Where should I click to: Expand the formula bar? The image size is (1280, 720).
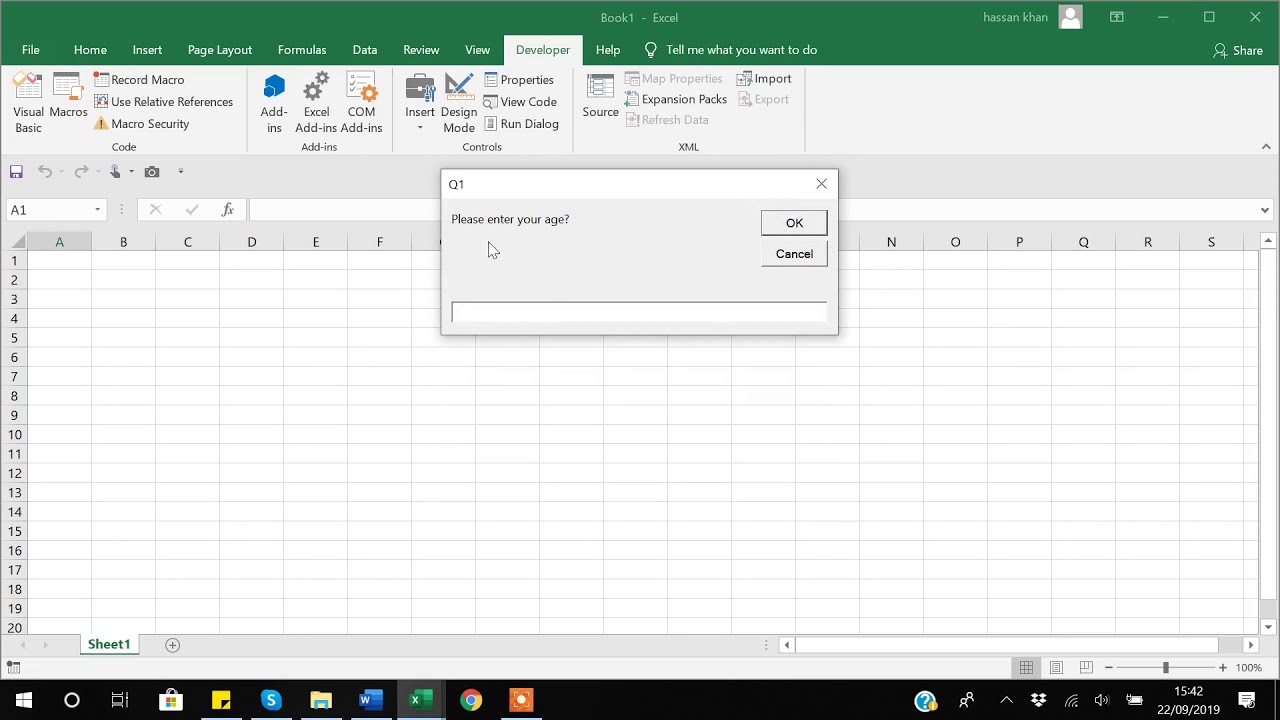(x=1265, y=210)
